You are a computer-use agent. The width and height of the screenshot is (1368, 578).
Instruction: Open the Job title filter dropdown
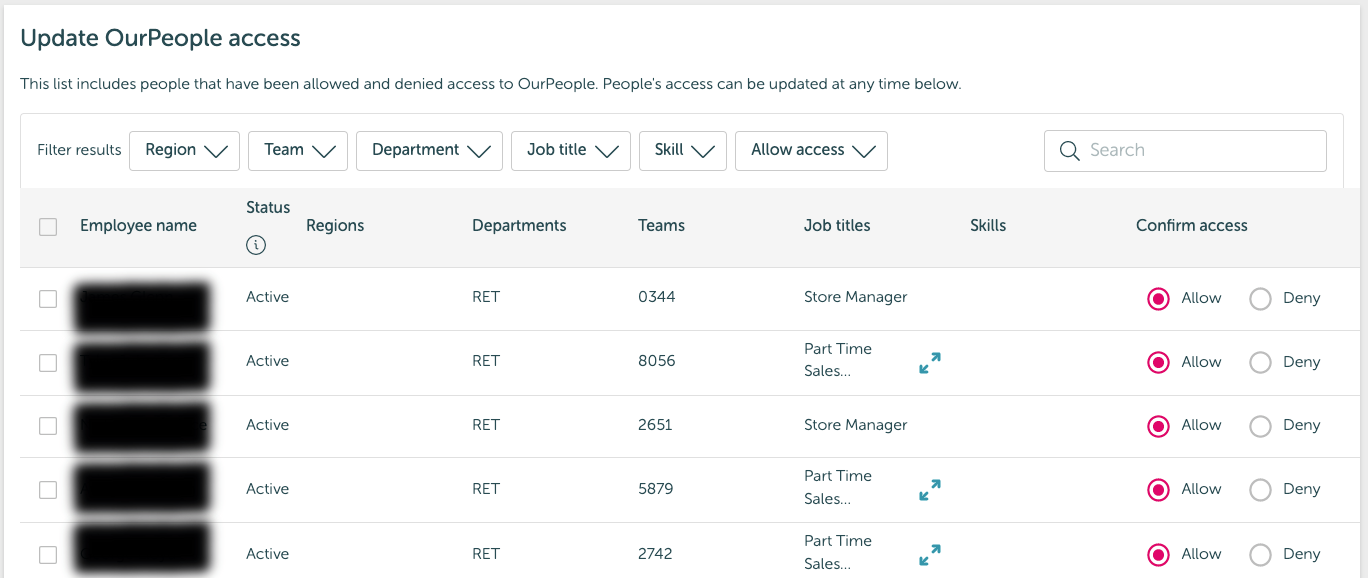point(571,151)
